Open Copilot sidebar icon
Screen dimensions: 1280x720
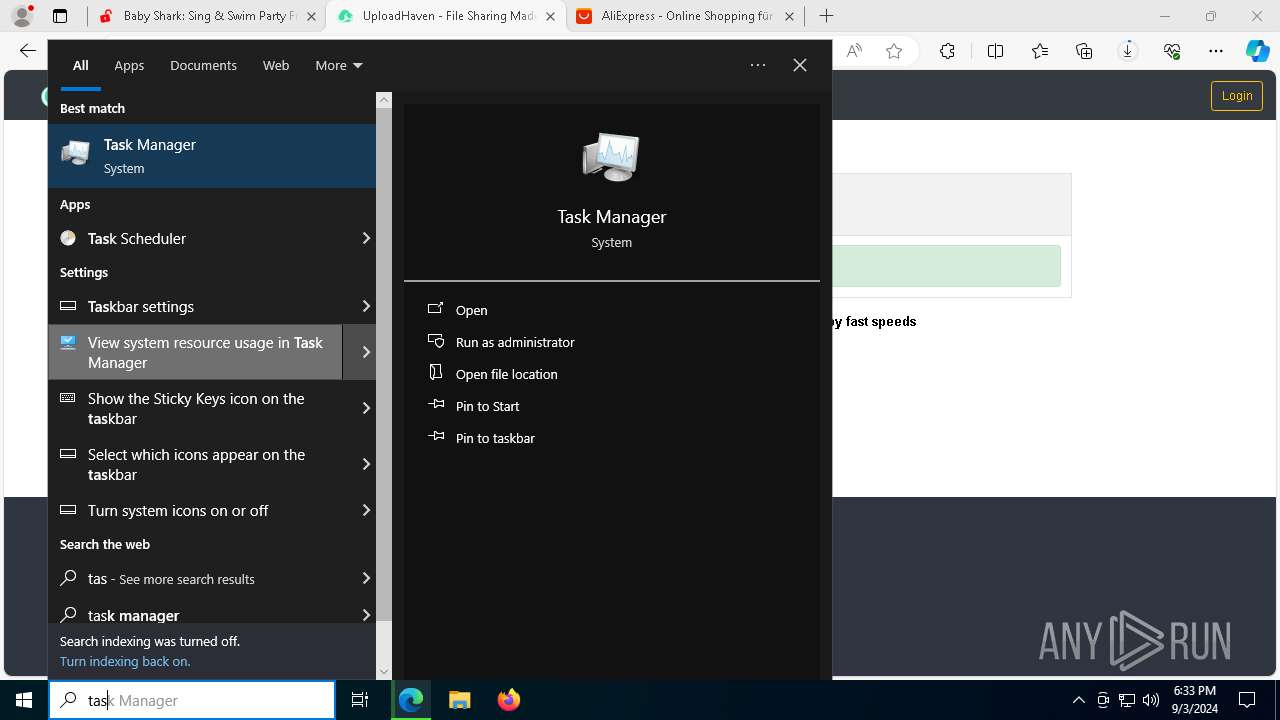(1258, 51)
